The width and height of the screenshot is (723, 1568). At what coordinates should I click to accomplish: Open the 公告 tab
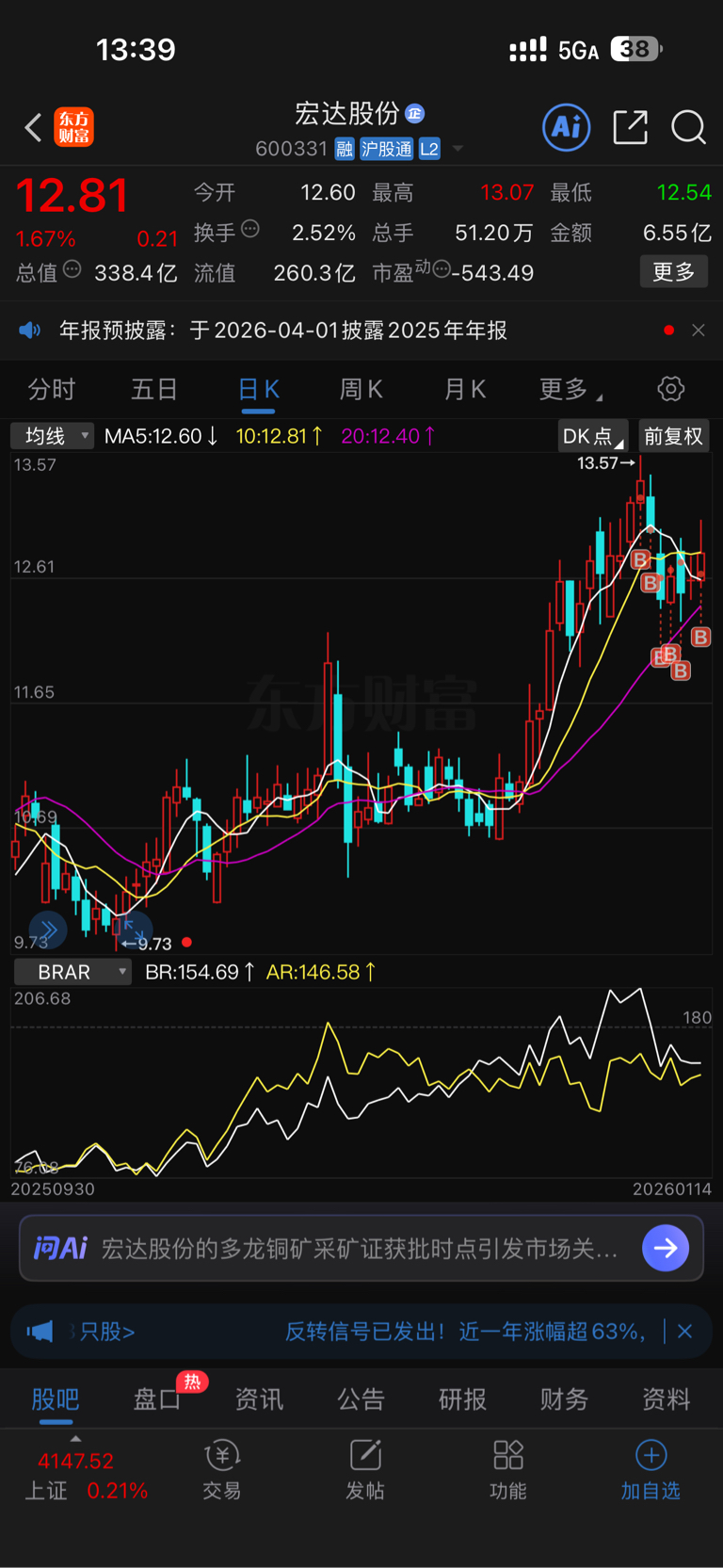[x=361, y=1399]
